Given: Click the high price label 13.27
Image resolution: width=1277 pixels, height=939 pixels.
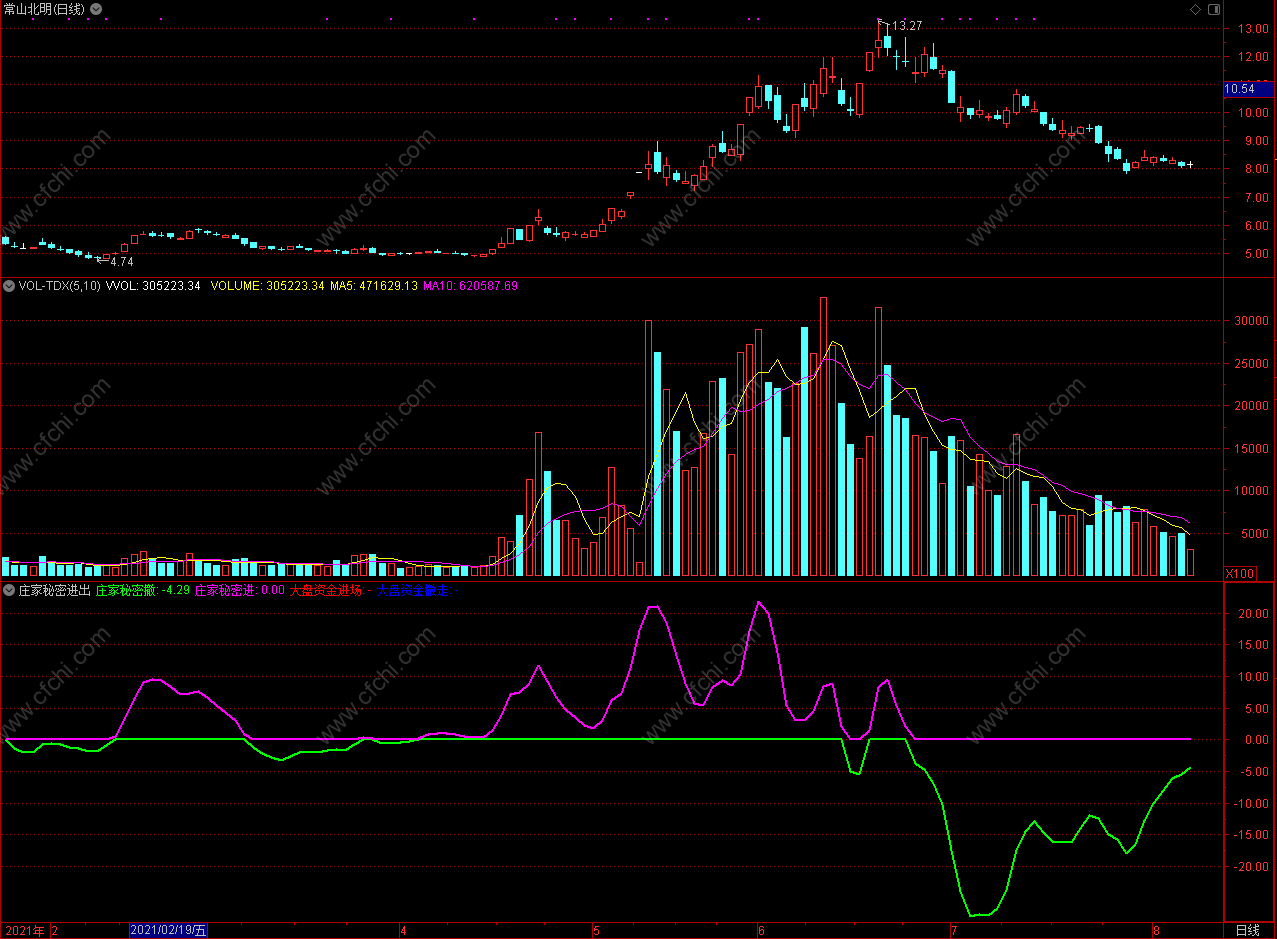Looking at the screenshot, I should (907, 26).
